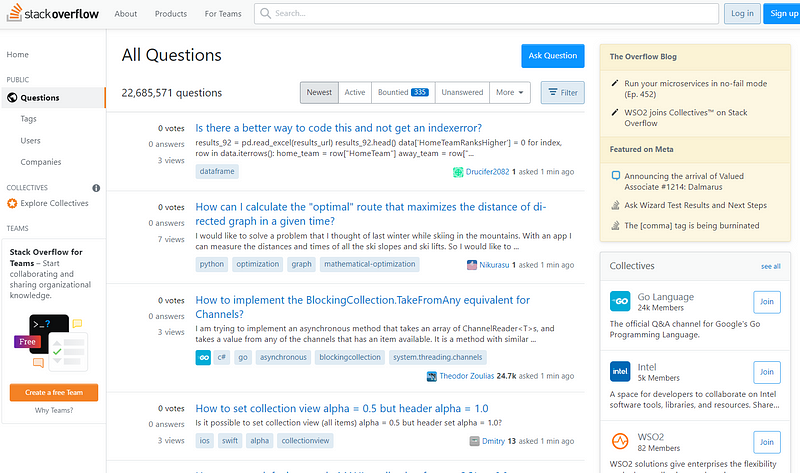The width and height of the screenshot is (800, 473).
Task: Click the Stack Overflow logo
Action: pyautogui.click(x=53, y=13)
